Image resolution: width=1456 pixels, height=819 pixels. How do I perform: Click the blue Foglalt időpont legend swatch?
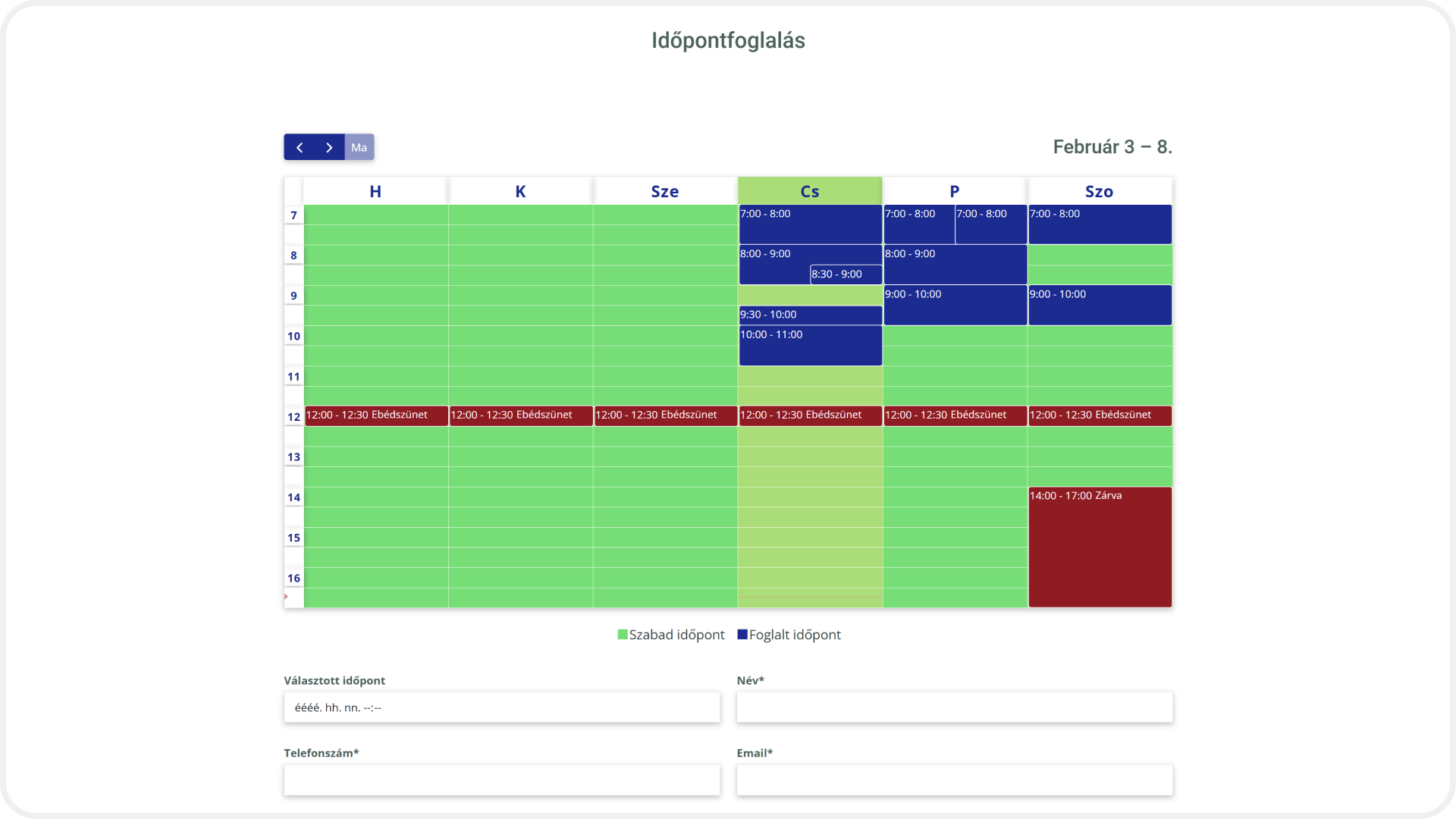pos(742,635)
